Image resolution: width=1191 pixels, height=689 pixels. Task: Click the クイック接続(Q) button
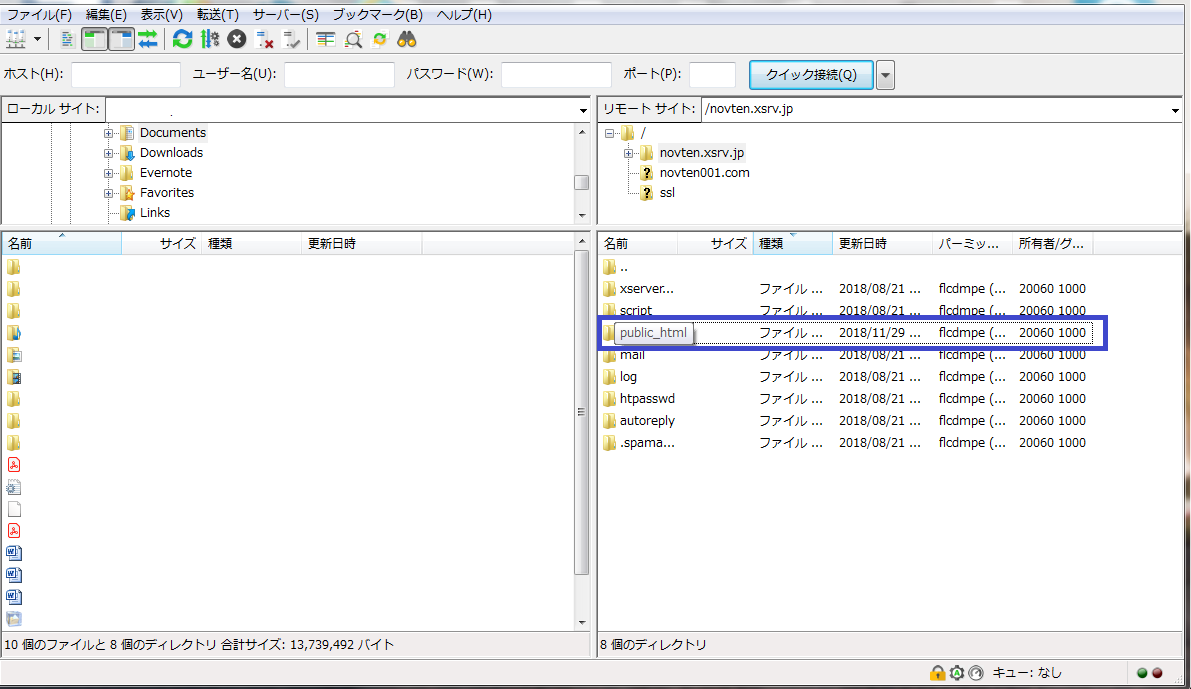pyautogui.click(x=811, y=75)
